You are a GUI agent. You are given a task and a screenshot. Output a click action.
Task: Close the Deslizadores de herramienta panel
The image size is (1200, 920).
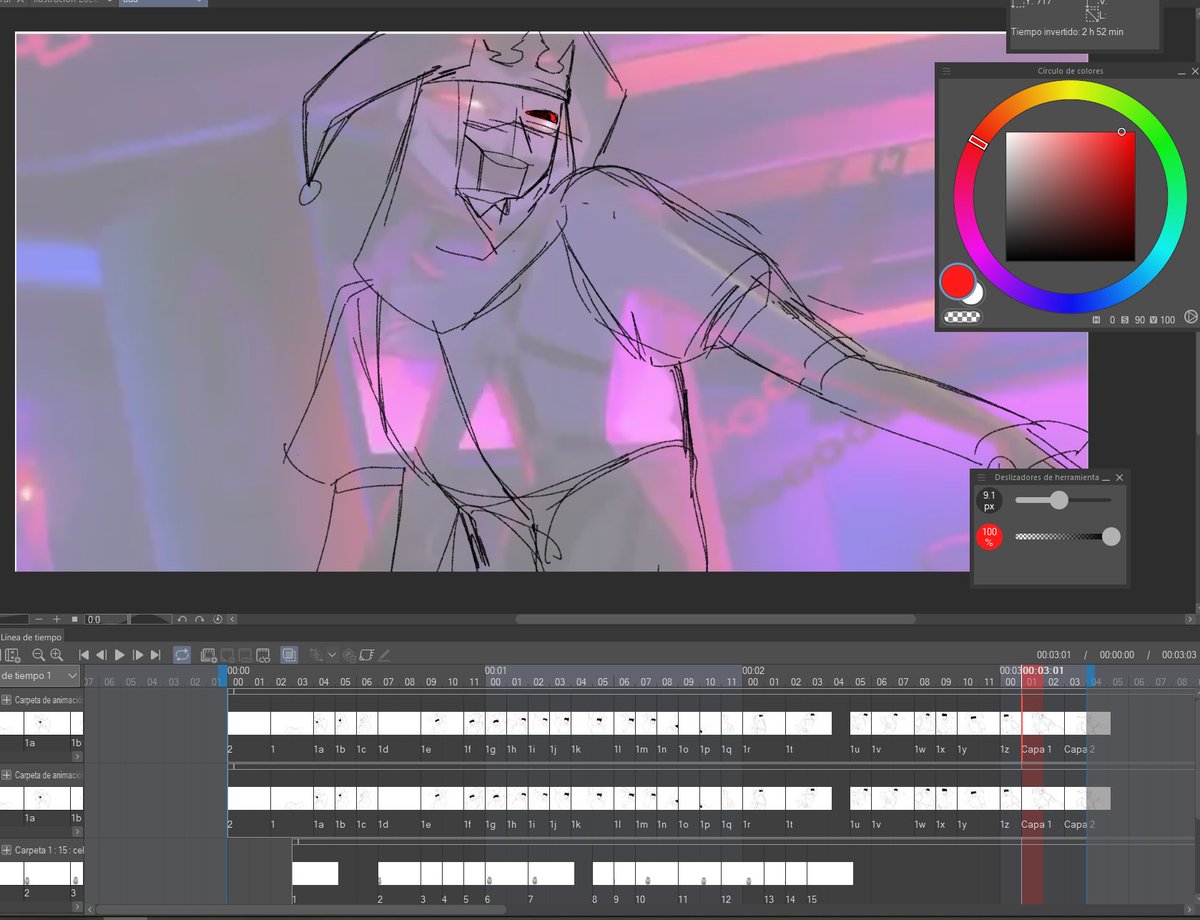(1119, 478)
